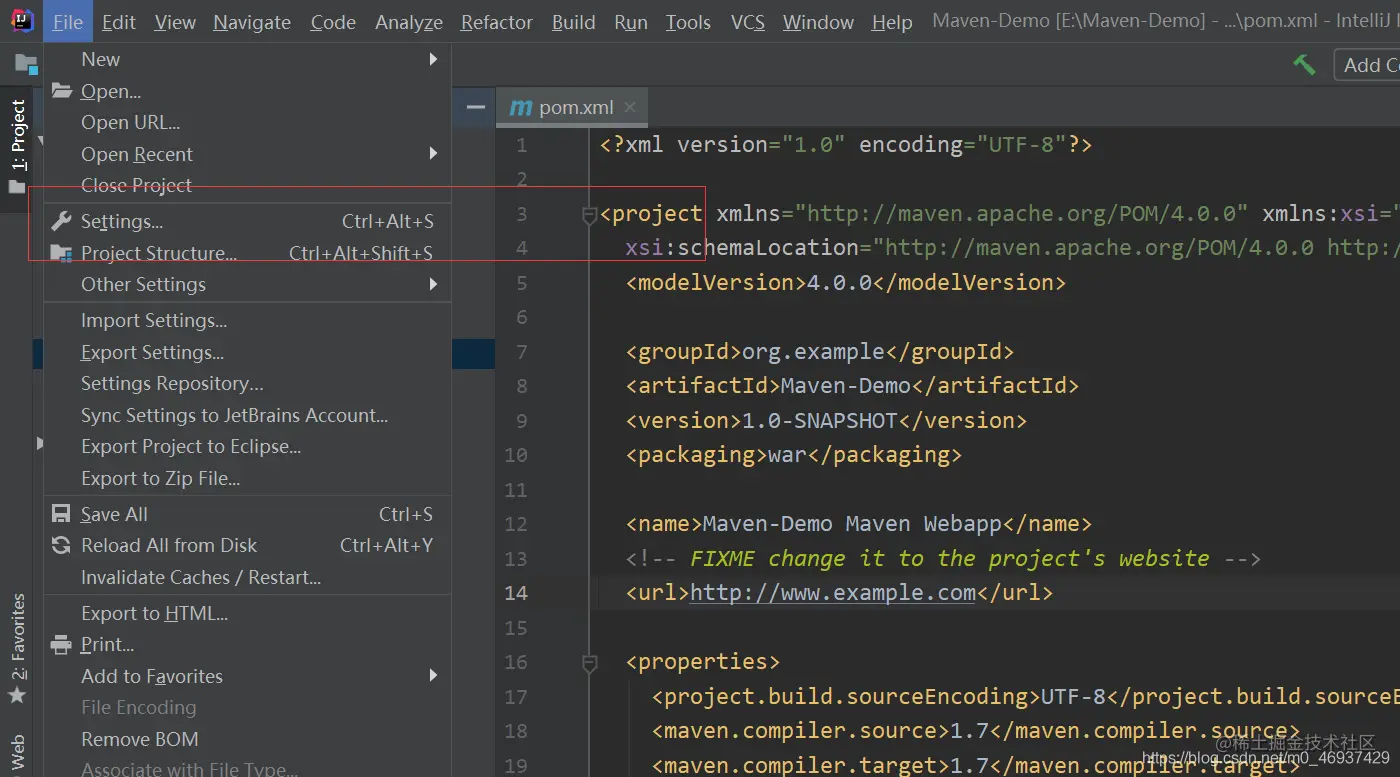The image size is (1400, 777).
Task: Switch to the pom.xml tab
Action: click(572, 107)
